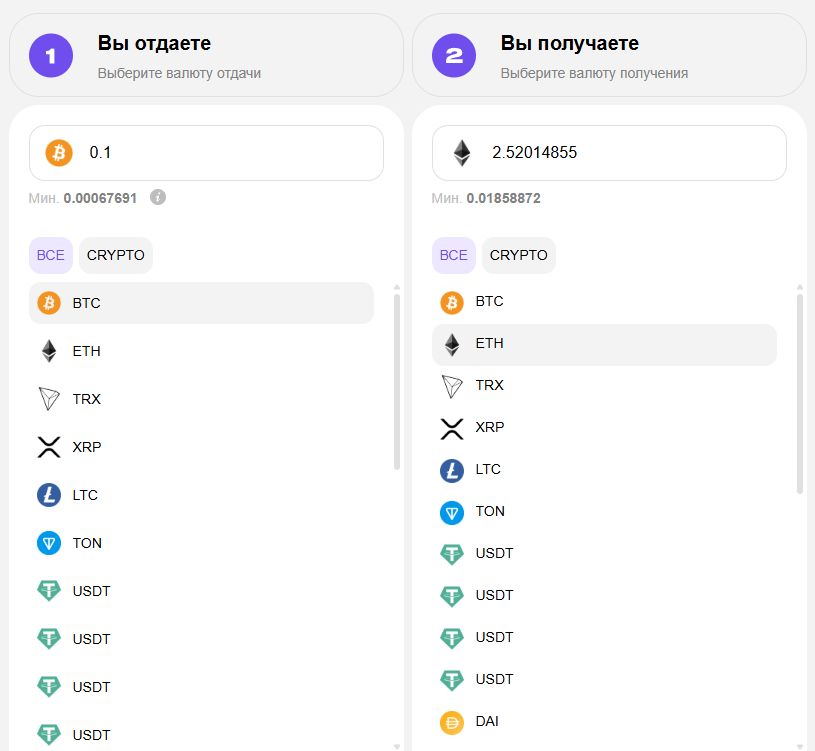The height and width of the screenshot is (751, 815).
Task: Click the TRX icon in the give list
Action: pyautogui.click(x=49, y=399)
